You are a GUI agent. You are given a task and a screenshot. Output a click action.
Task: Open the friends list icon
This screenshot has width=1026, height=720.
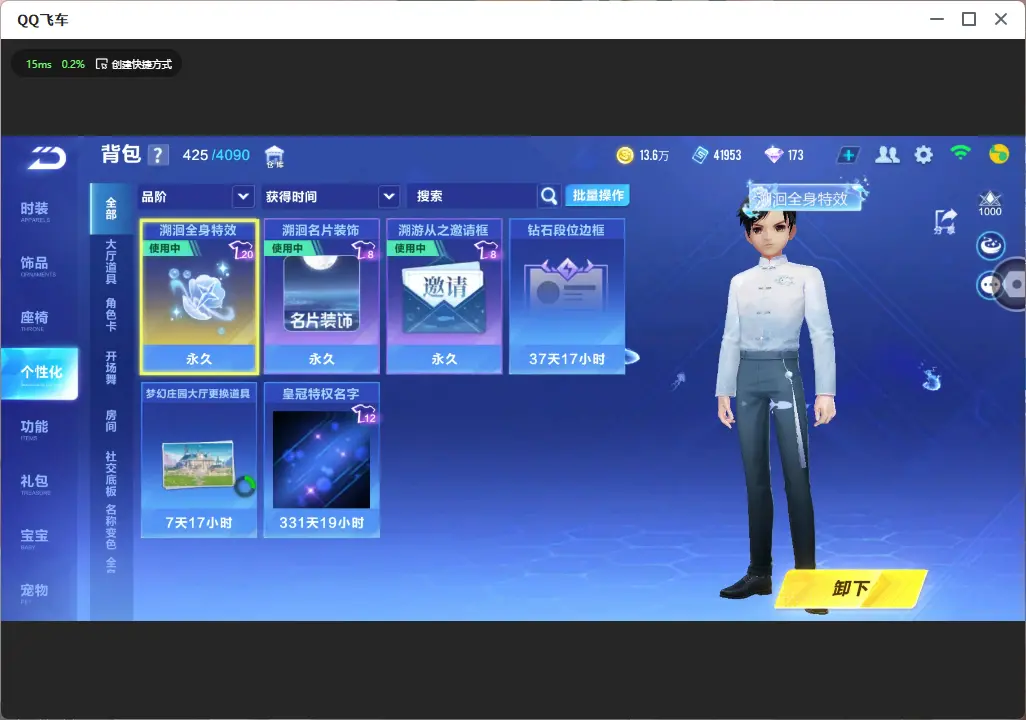point(887,155)
